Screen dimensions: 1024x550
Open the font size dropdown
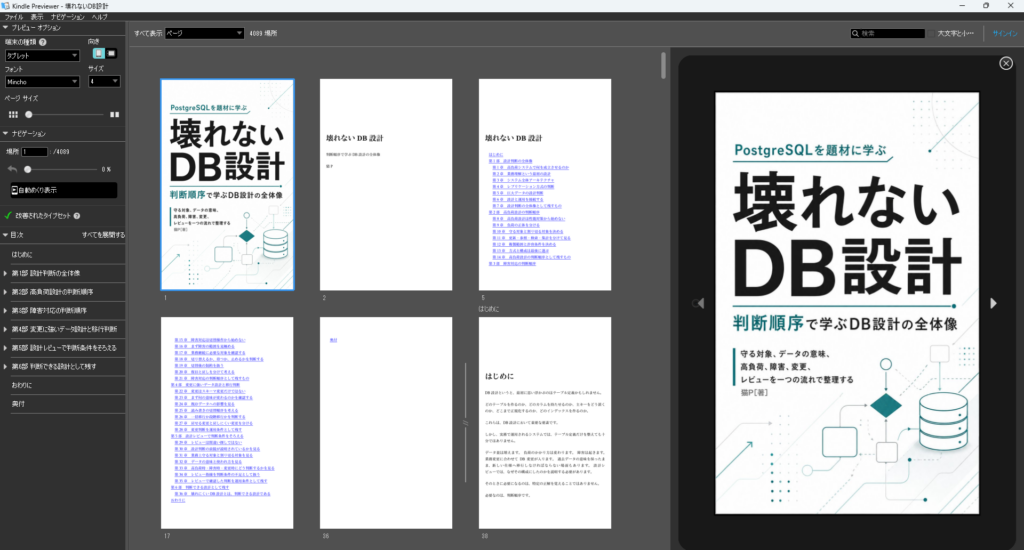(104, 82)
